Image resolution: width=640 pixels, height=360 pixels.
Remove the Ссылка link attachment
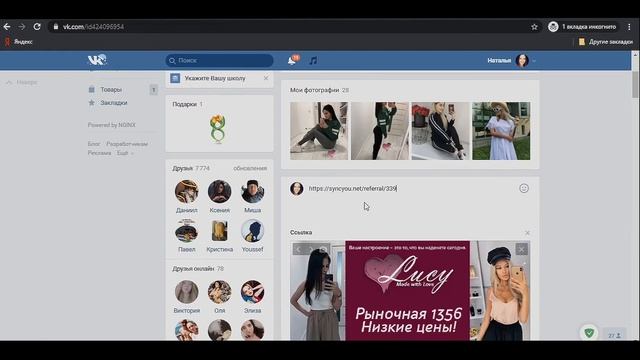click(527, 233)
